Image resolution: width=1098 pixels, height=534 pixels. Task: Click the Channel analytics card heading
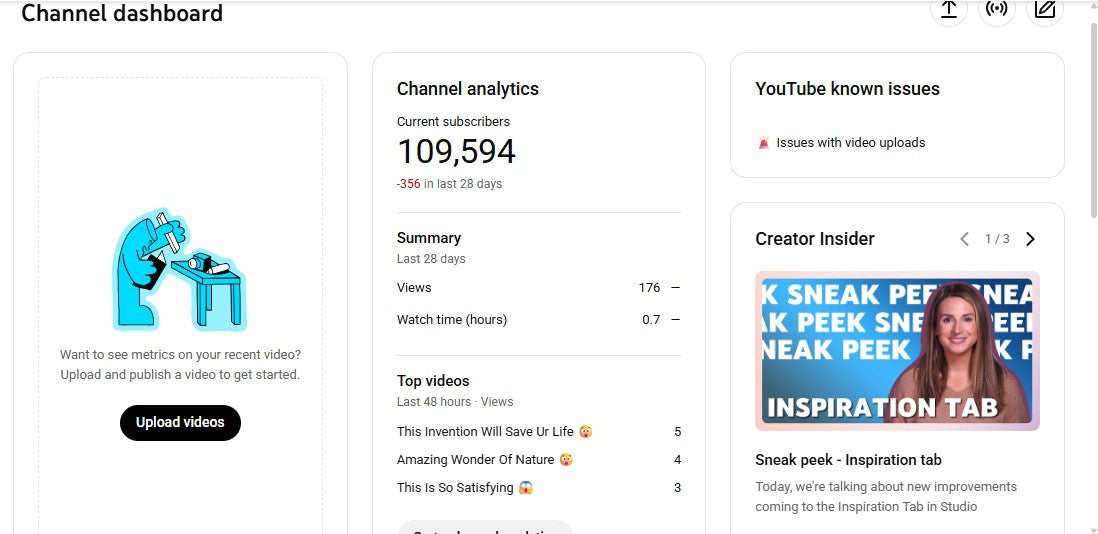click(467, 89)
